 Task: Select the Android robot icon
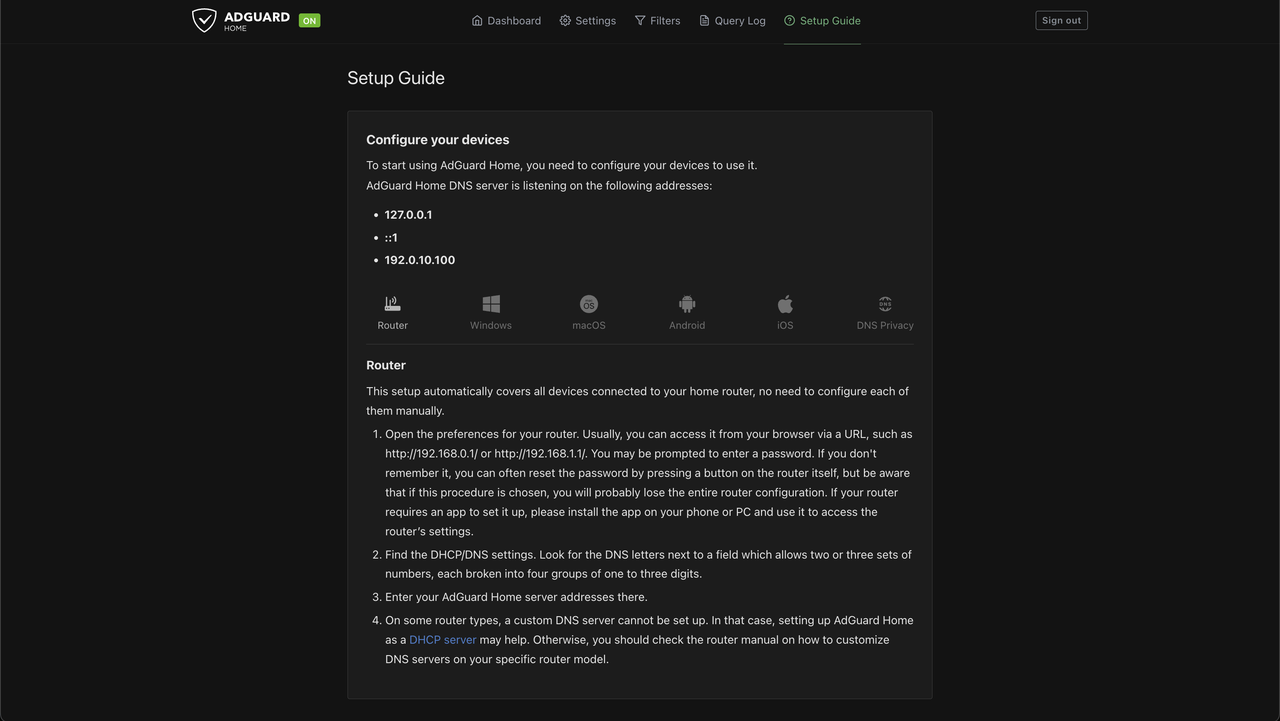point(687,304)
